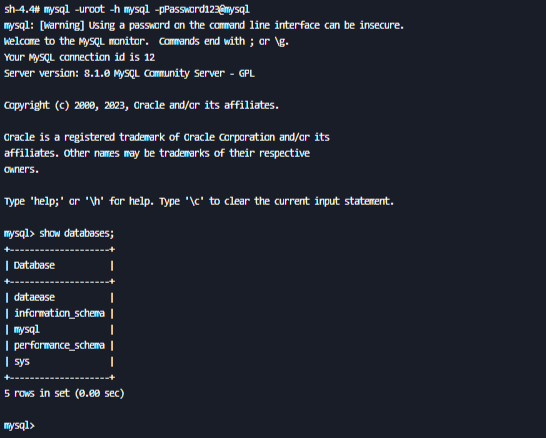Click the sh-4.4# mysql login command
The image size is (546, 438).
point(127,9)
